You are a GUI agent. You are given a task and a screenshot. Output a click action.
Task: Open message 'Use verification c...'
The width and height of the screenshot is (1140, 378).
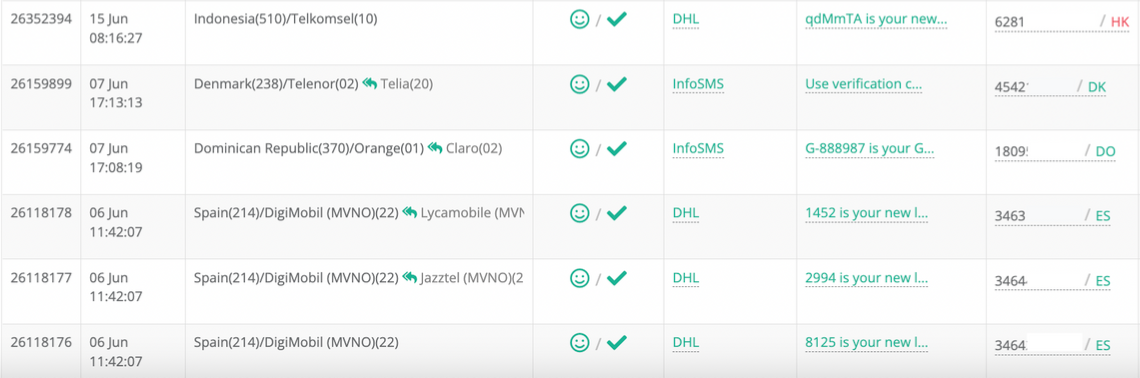click(863, 84)
